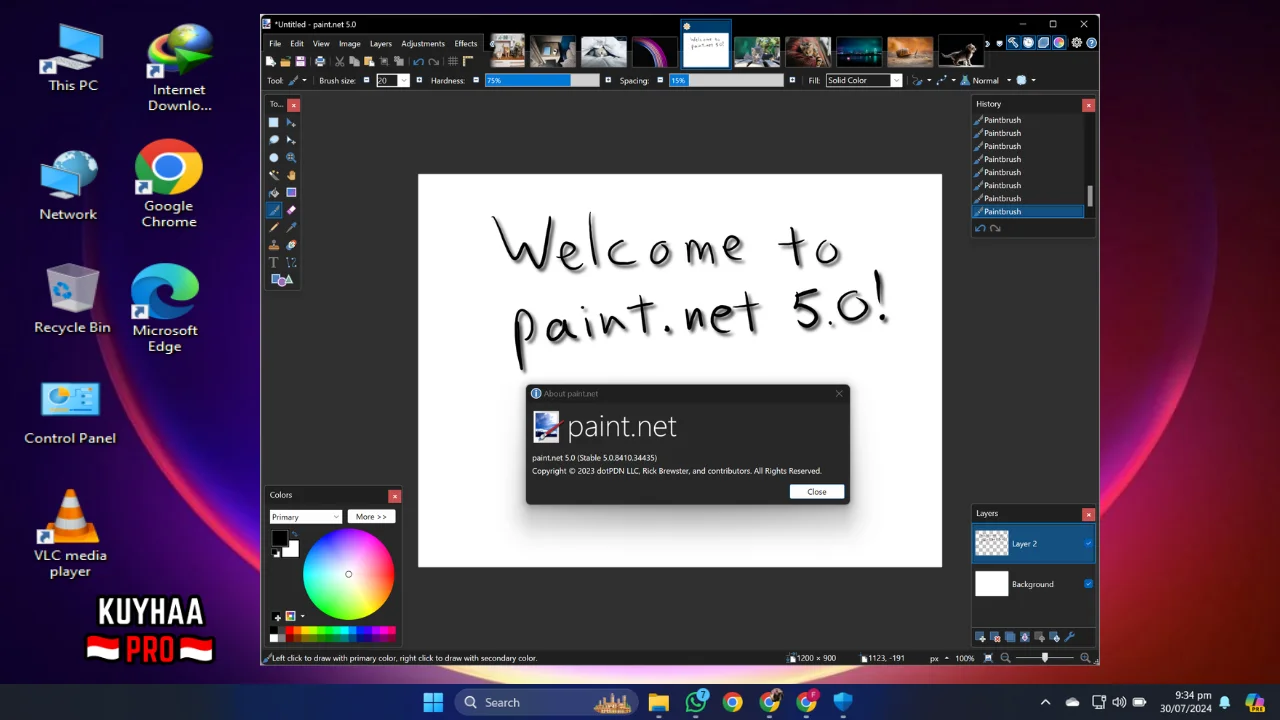
Task: Open the Help question mark icon
Action: (1091, 43)
